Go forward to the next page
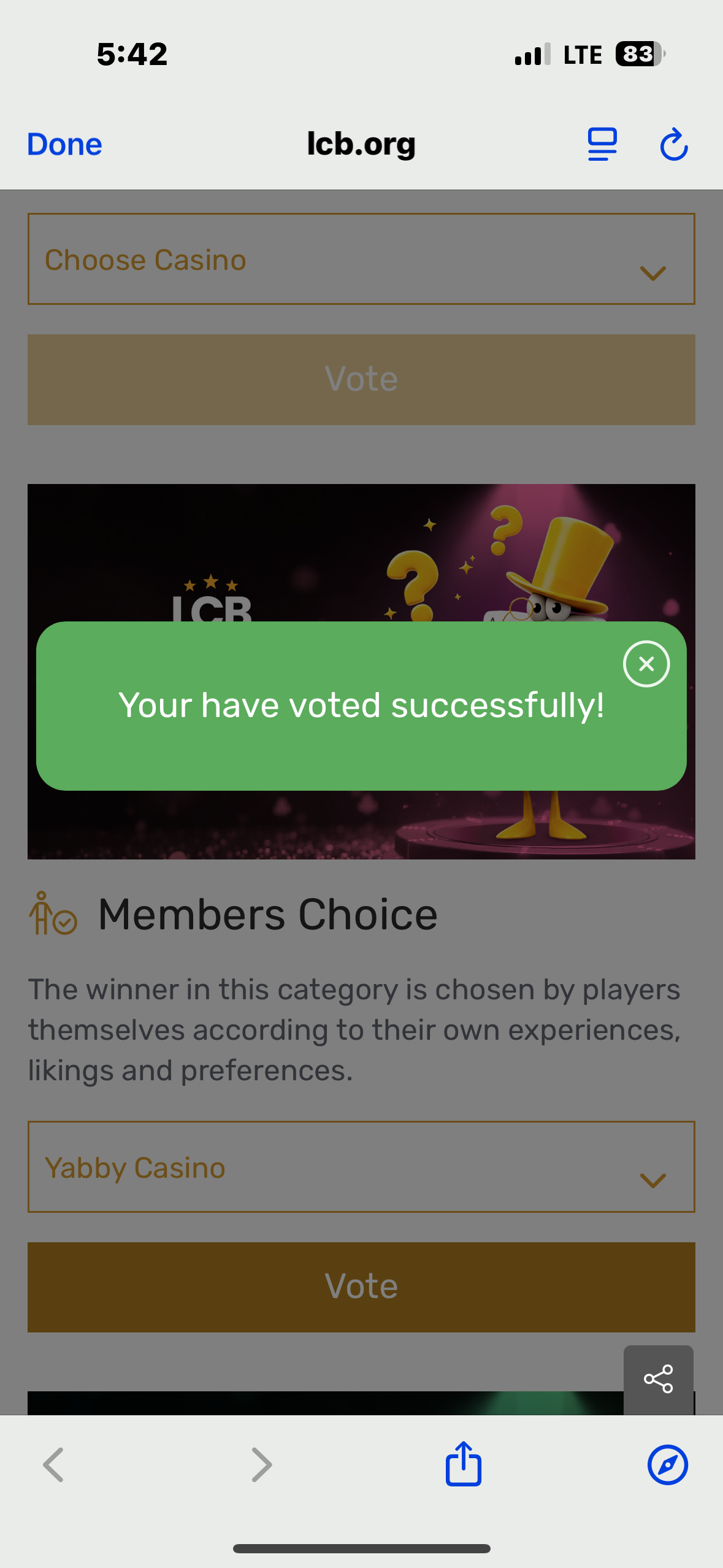 click(x=262, y=1465)
